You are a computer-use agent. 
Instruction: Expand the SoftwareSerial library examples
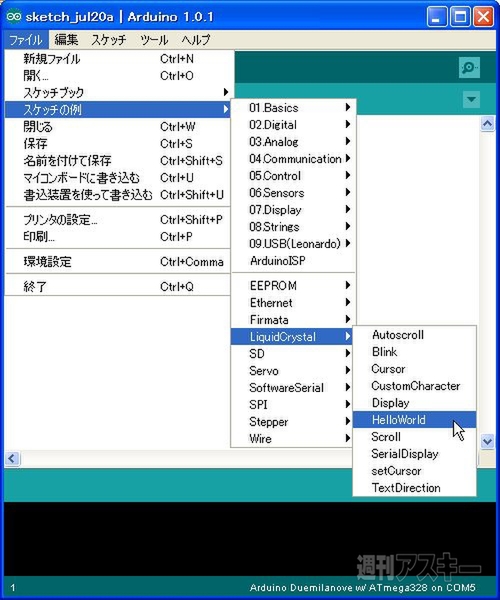coord(293,388)
